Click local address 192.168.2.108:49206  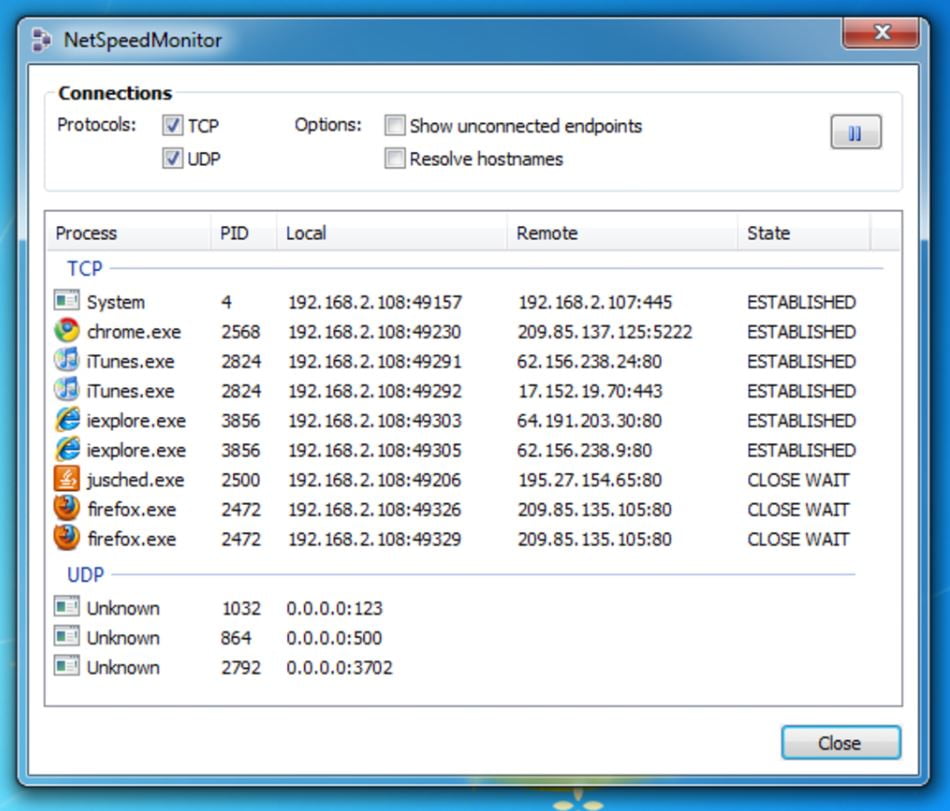(x=374, y=480)
